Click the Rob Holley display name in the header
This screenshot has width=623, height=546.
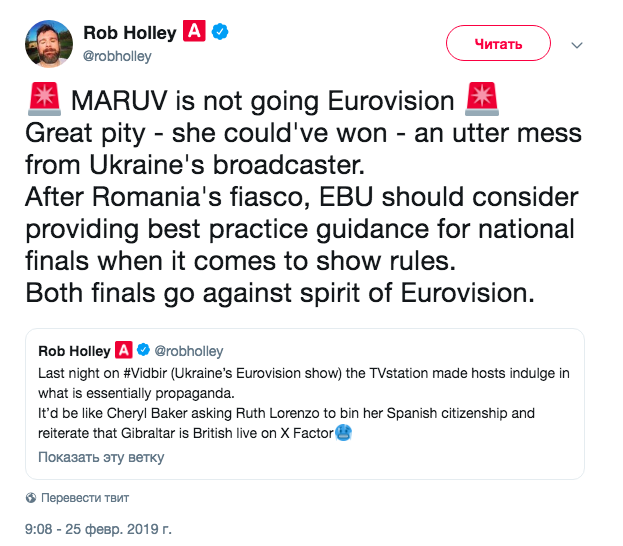(130, 33)
